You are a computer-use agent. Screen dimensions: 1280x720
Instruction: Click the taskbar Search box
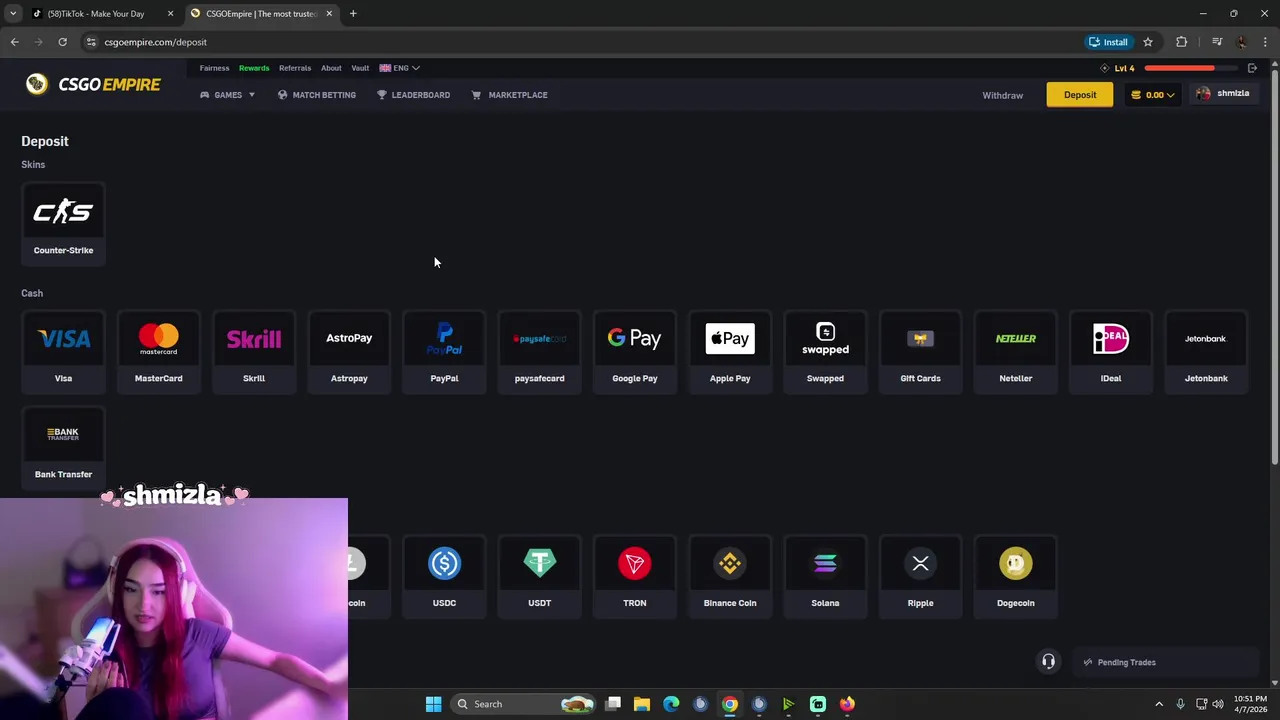tap(524, 704)
